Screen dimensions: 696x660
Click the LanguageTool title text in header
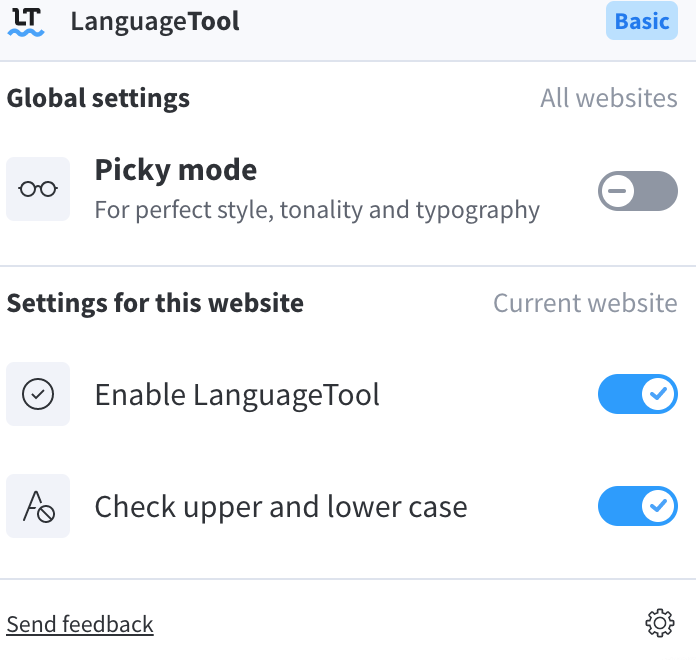coord(155,22)
